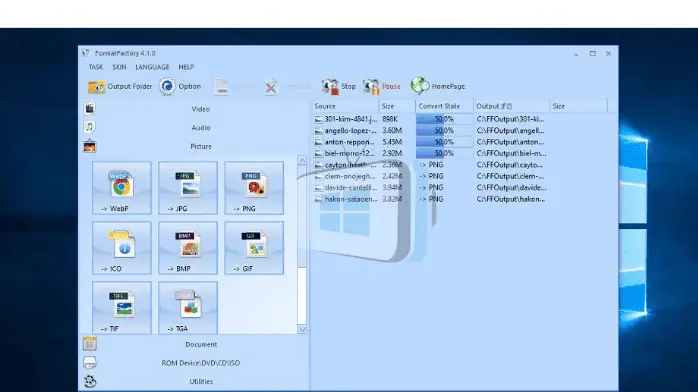698x392 pixels.
Task: Select the anton-reppon source file
Action: tap(346, 142)
